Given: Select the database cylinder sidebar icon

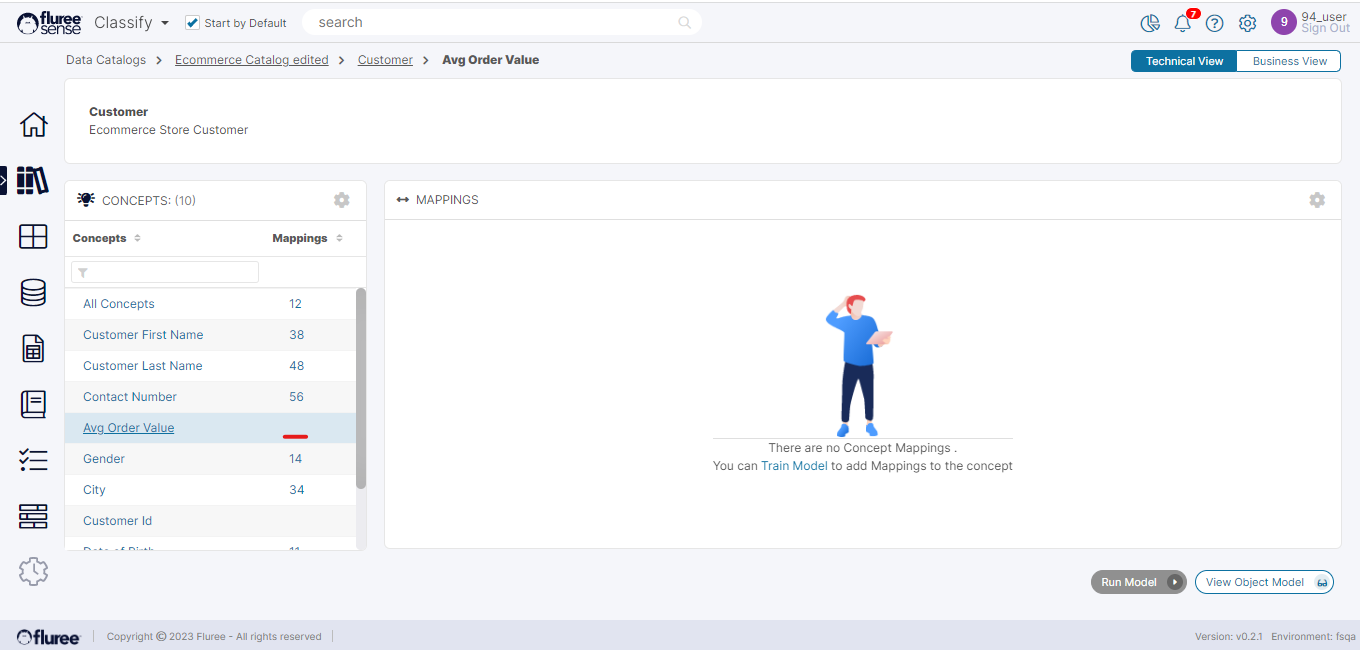Looking at the screenshot, I should 33,293.
